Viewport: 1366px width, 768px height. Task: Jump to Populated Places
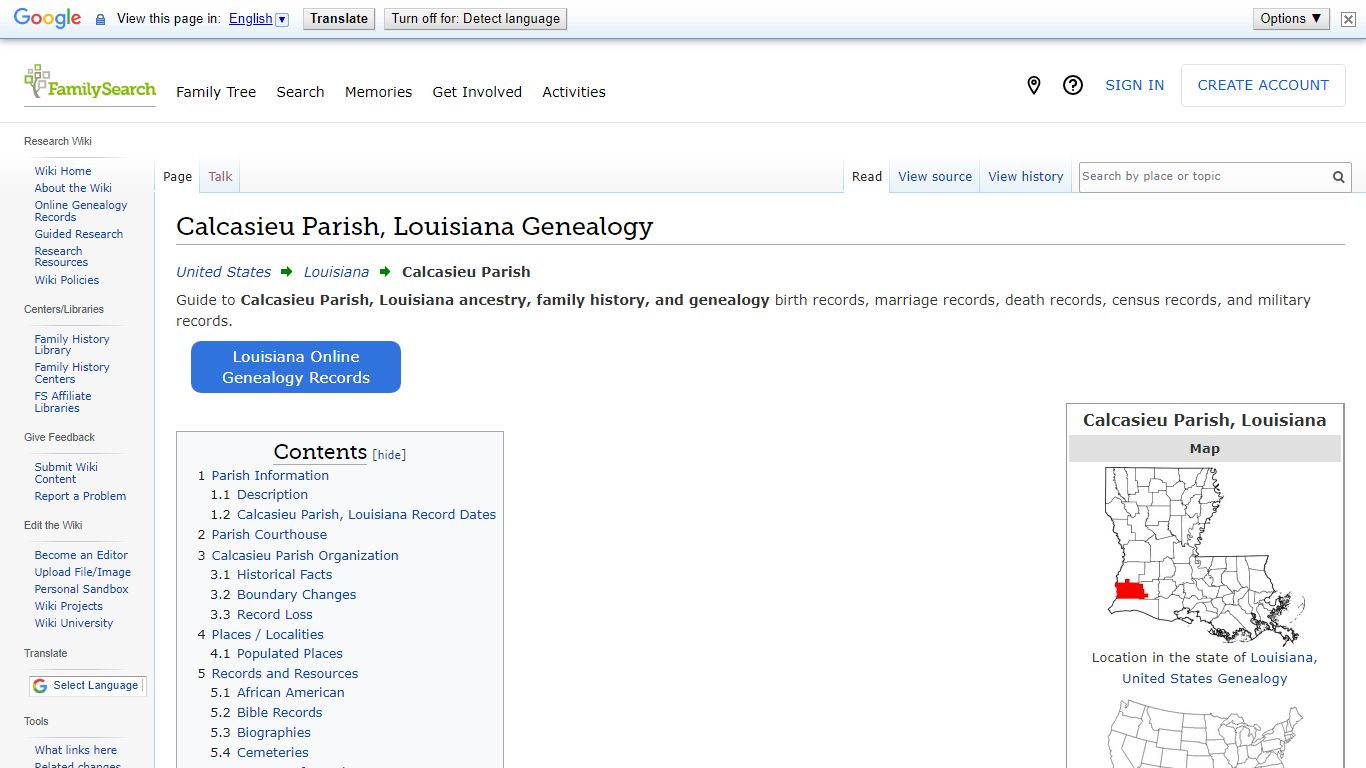[289, 654]
